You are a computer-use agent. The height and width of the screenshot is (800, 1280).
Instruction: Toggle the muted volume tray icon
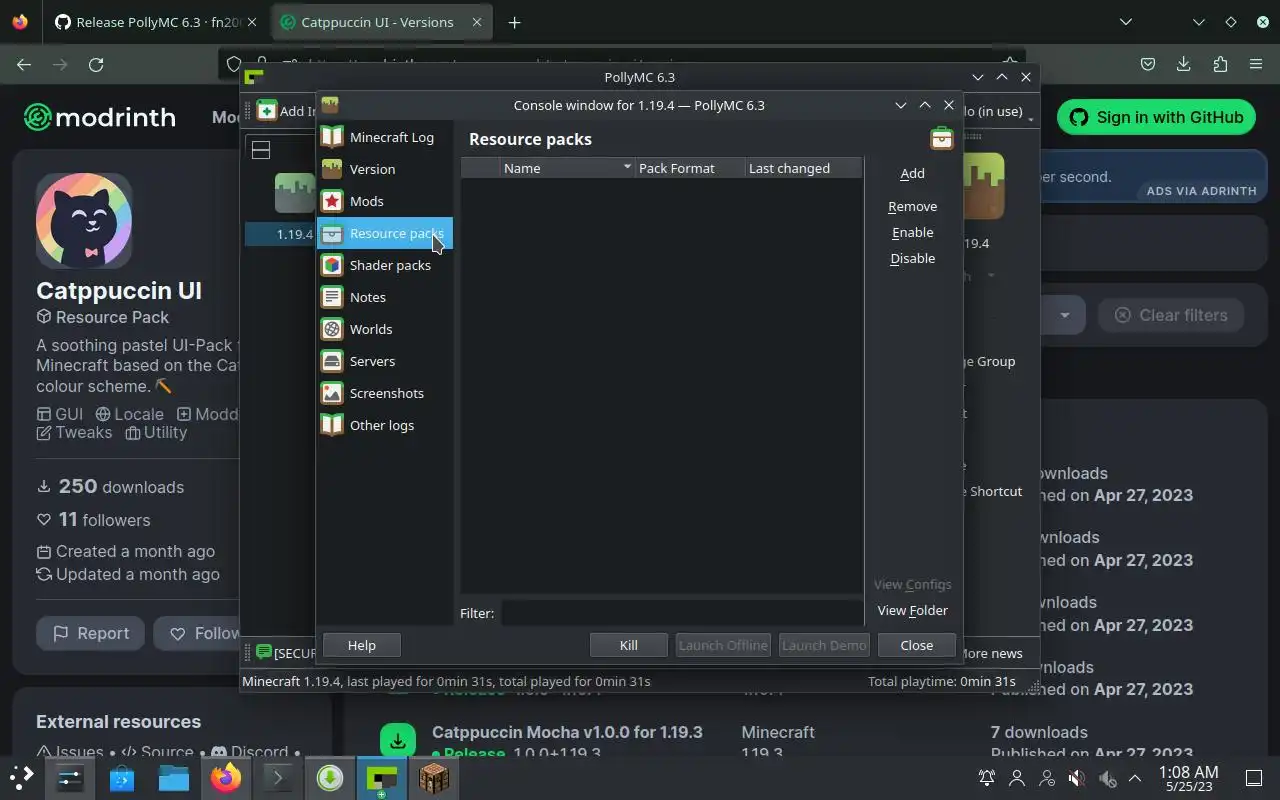1077,778
